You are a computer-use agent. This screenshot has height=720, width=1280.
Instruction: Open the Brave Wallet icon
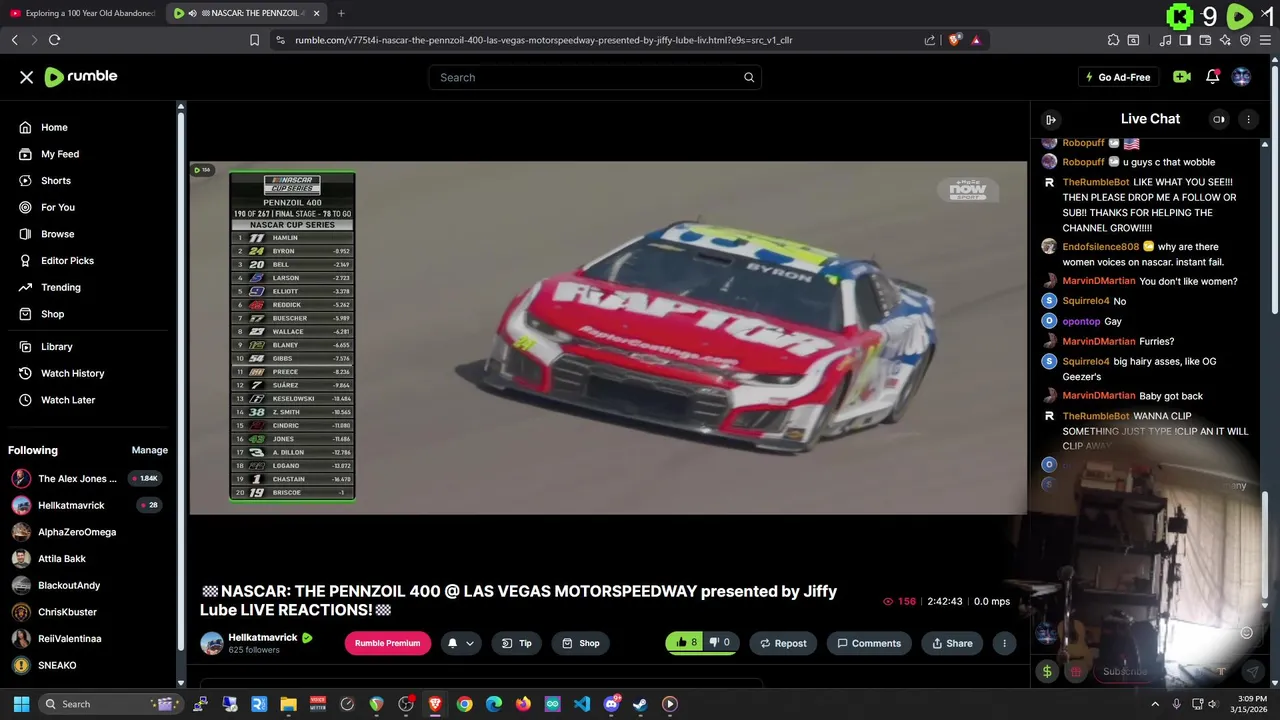pyautogui.click(x=1205, y=40)
